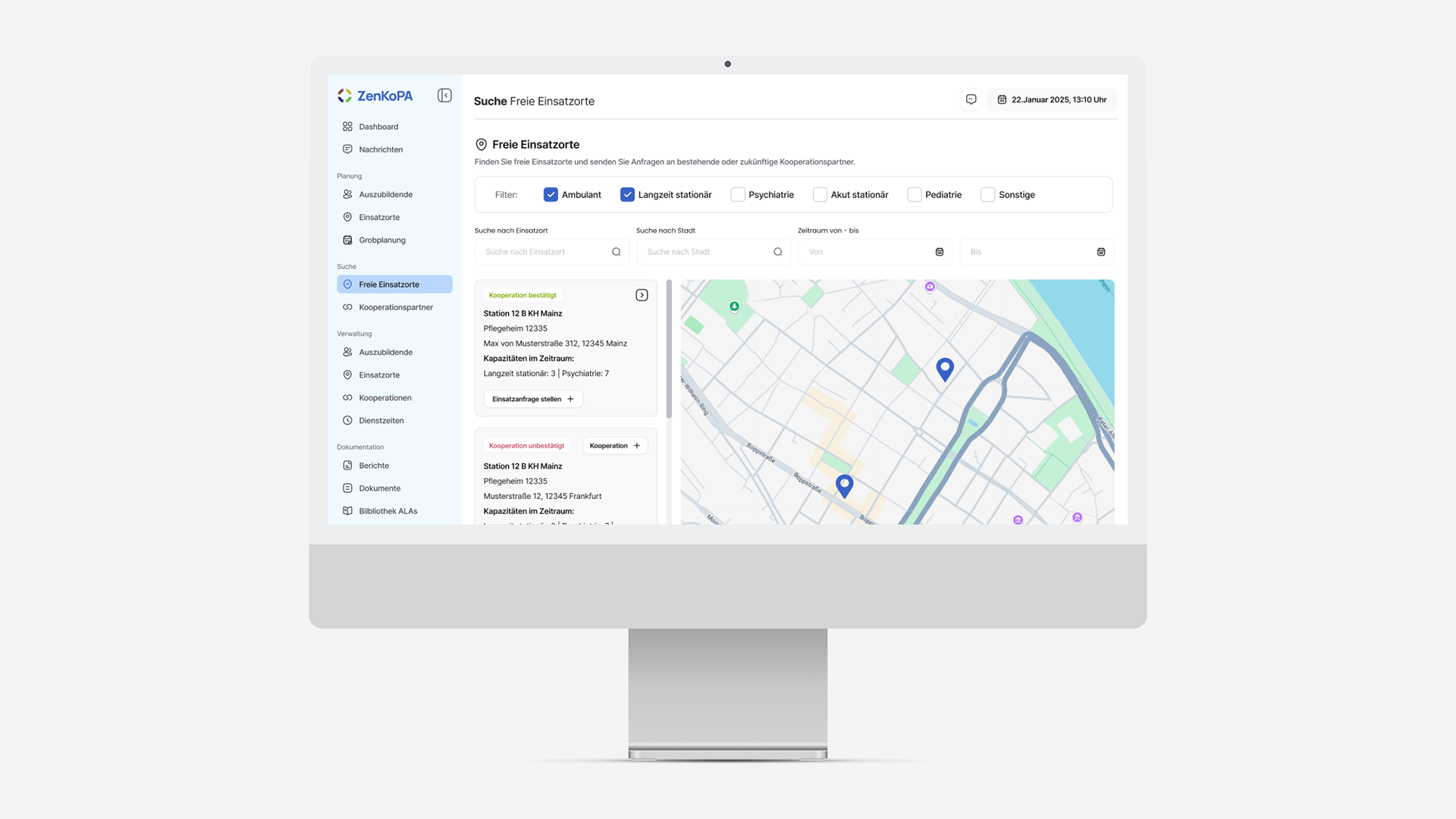Click the Musterstraße 12, 12345 Frankfurt address
1456x819 pixels.
tap(542, 496)
